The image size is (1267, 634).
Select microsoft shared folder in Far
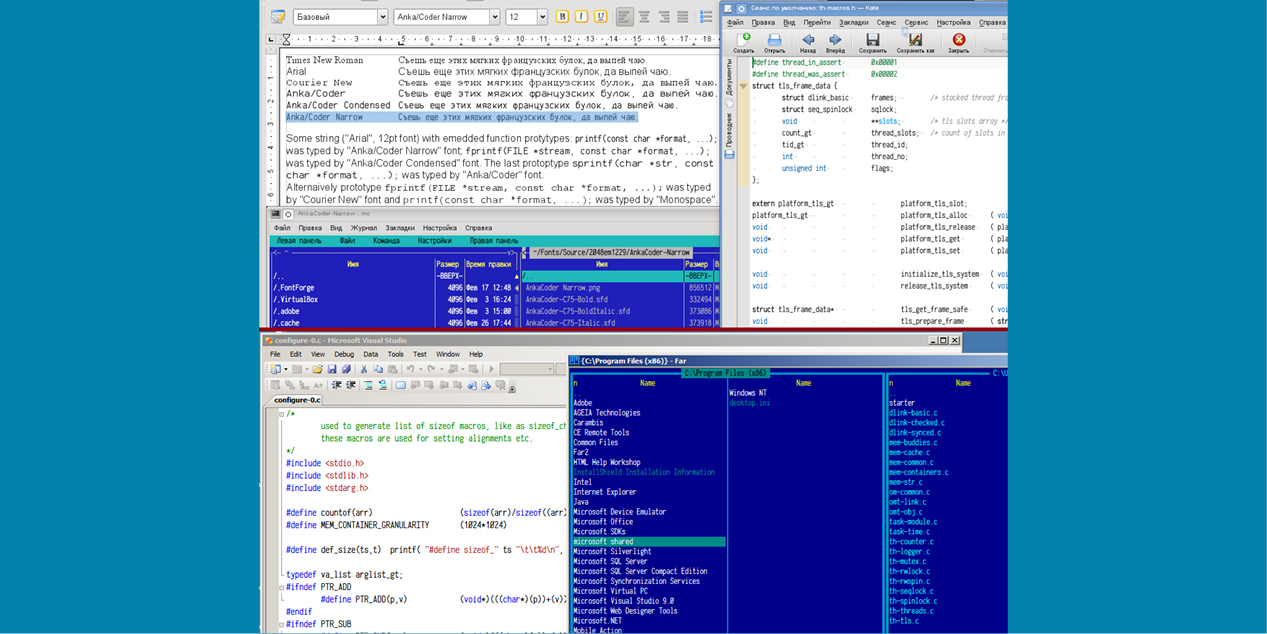tap(648, 542)
